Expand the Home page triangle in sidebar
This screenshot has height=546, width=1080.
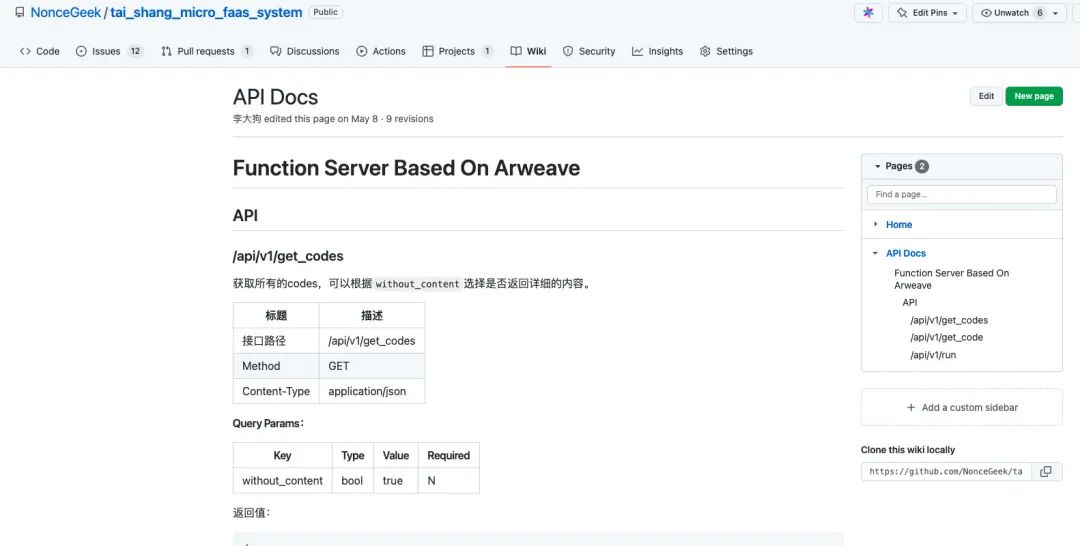875,224
